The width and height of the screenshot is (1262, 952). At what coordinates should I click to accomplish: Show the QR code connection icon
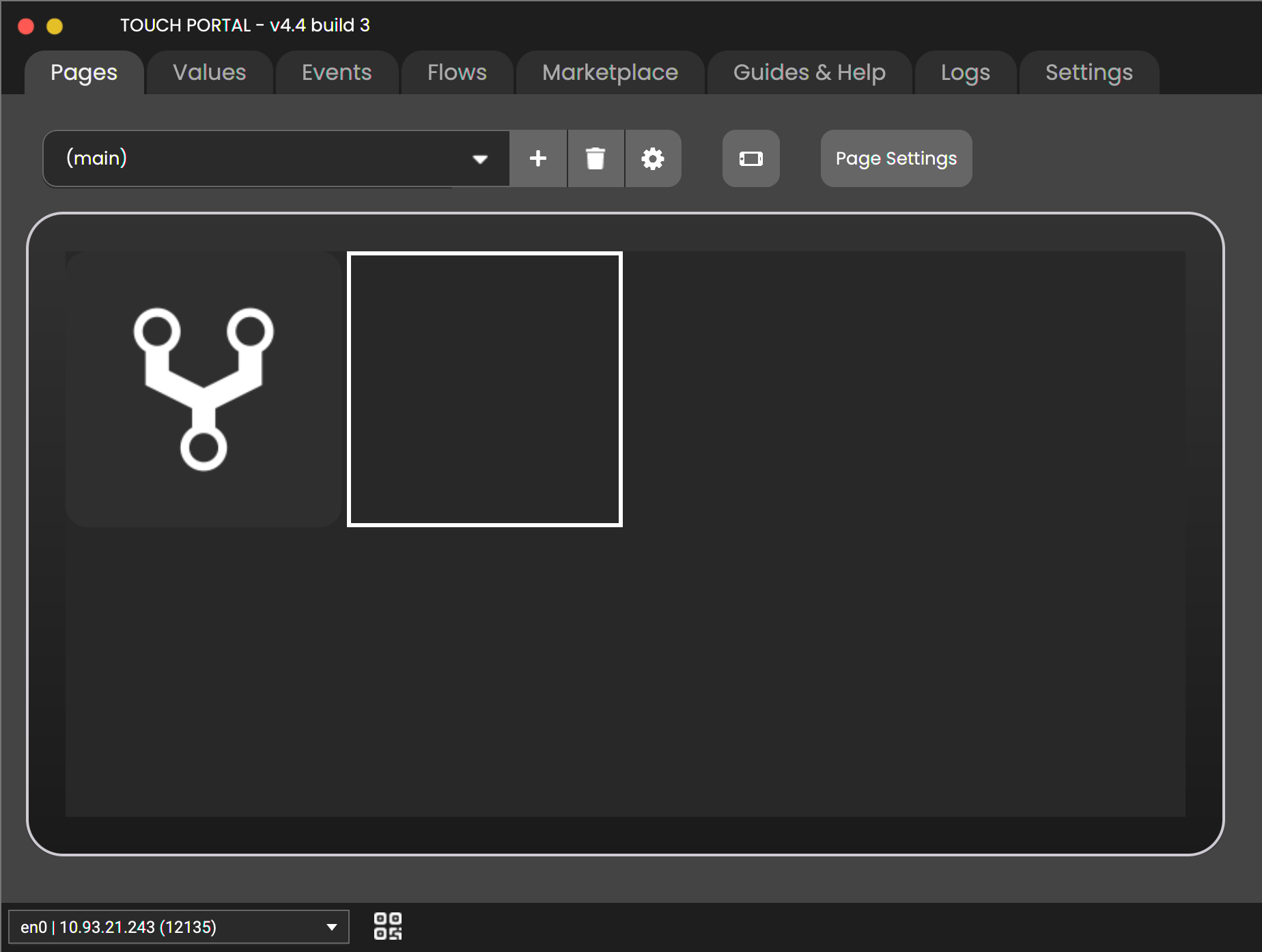click(x=388, y=927)
